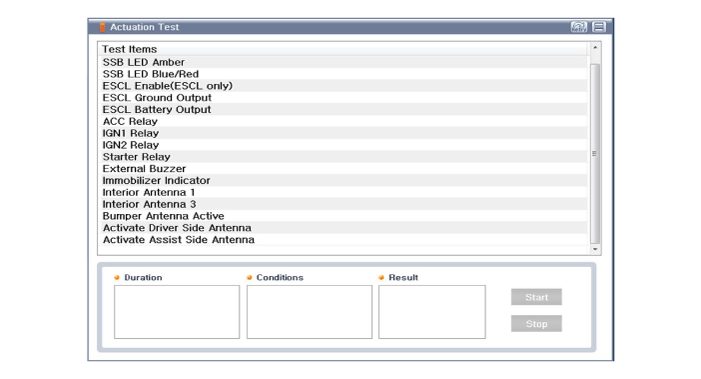Click inside the Conditions box
This screenshot has width=701, height=379.
[309, 312]
